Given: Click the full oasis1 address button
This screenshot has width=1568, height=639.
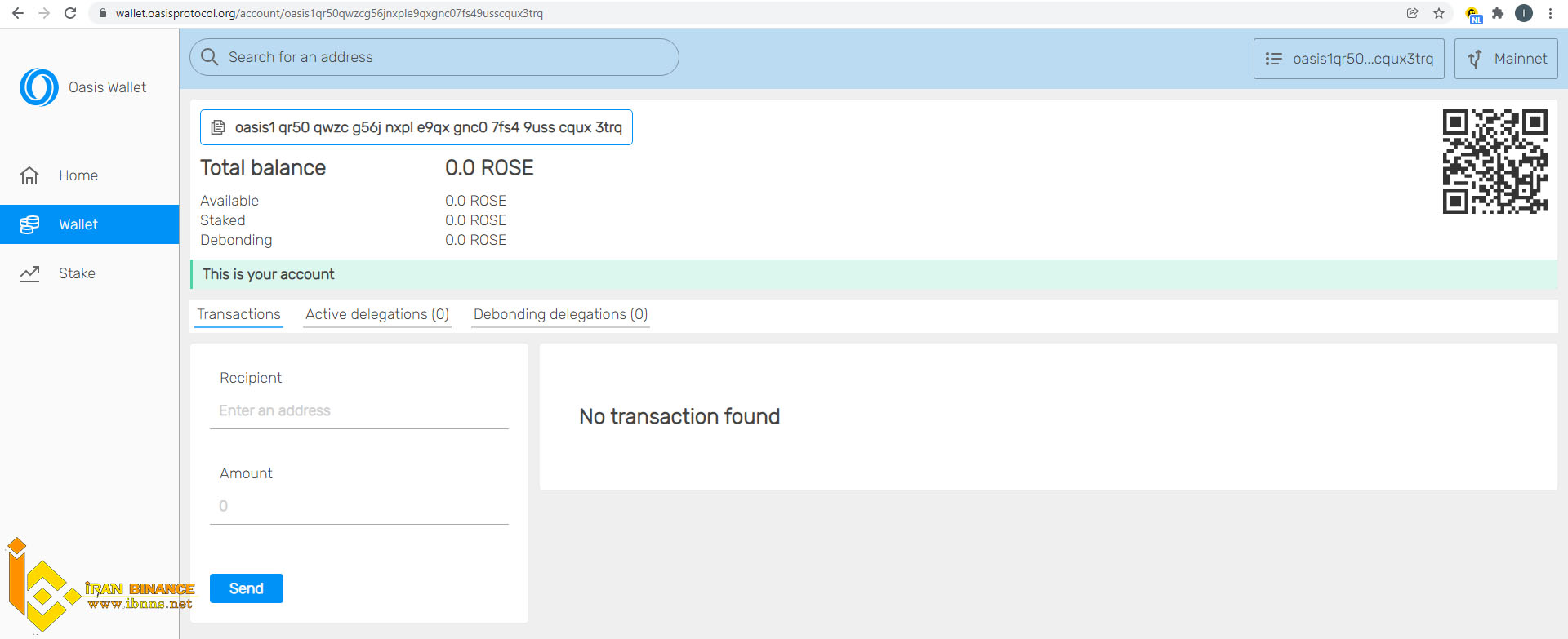Looking at the screenshot, I should pyautogui.click(x=416, y=127).
